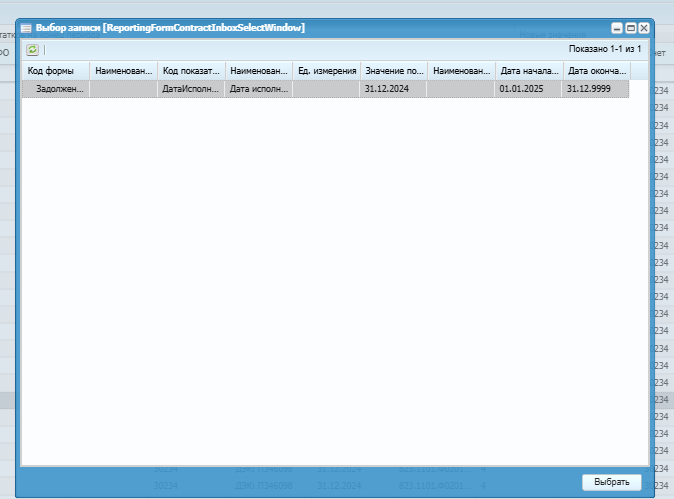Minimize the Выбор записи window
This screenshot has width=674, height=499.
coord(617,28)
